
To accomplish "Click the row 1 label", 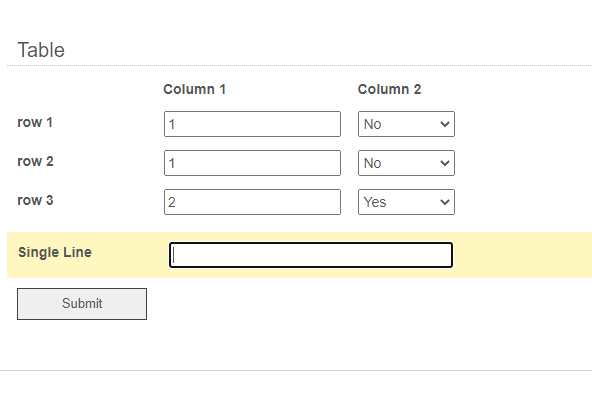I will point(35,122).
